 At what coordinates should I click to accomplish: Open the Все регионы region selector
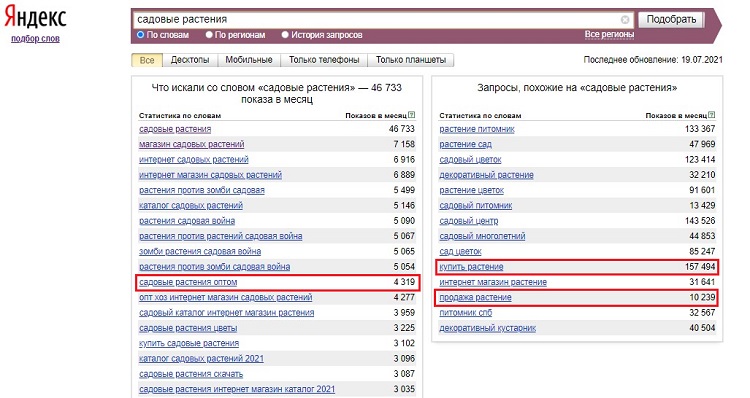(x=609, y=34)
